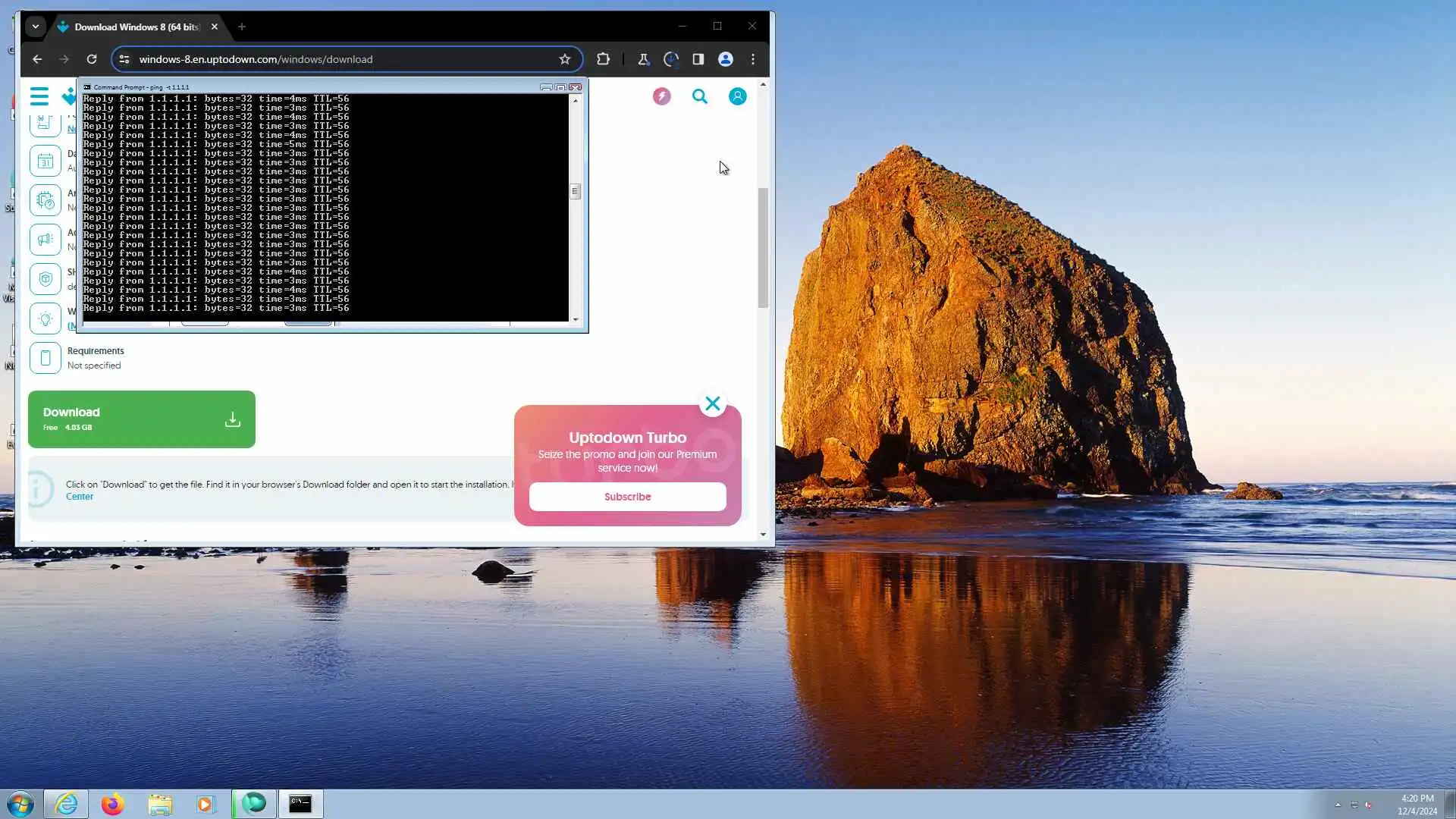Click the pink Turbo lightning icon
Screen dimensions: 1456x819
coord(661,96)
